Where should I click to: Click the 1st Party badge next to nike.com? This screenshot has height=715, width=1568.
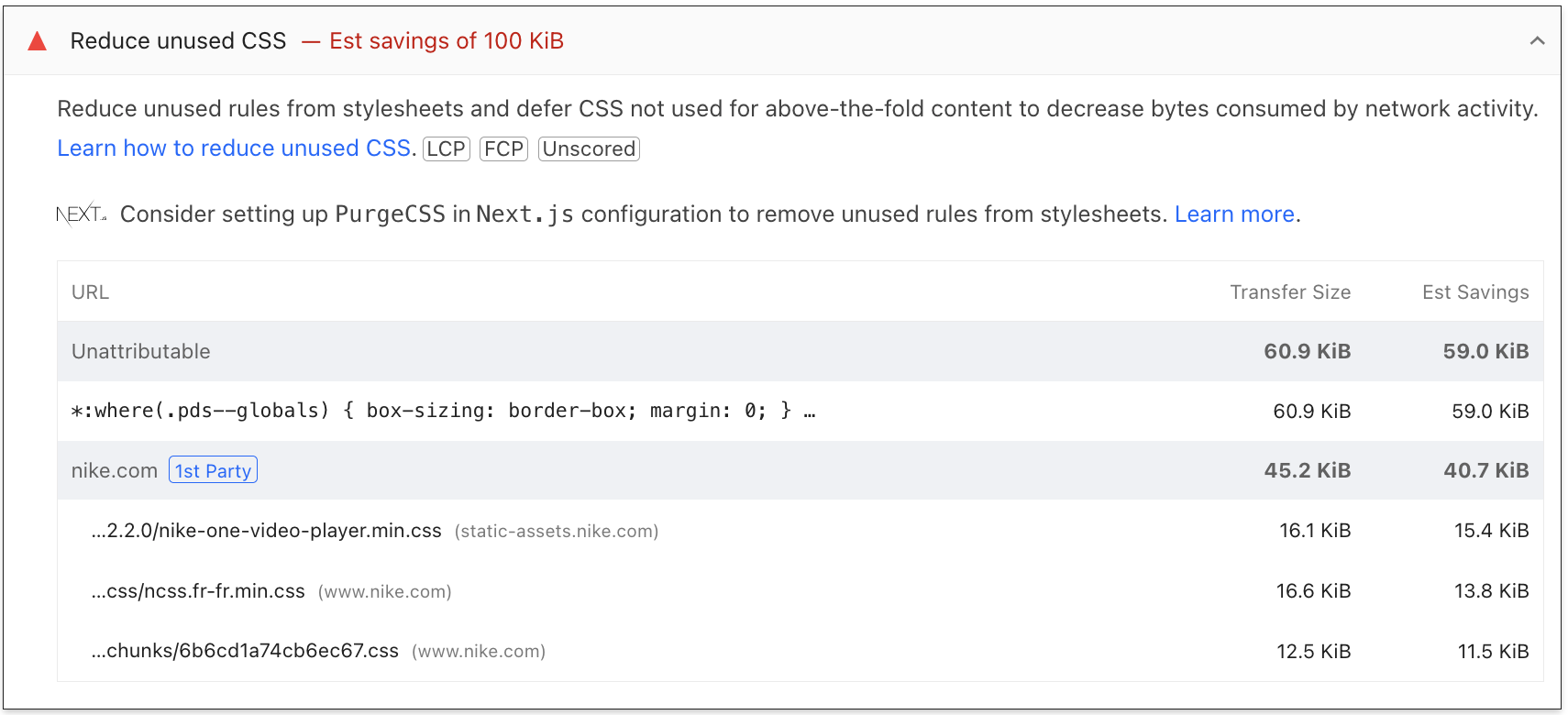(213, 469)
